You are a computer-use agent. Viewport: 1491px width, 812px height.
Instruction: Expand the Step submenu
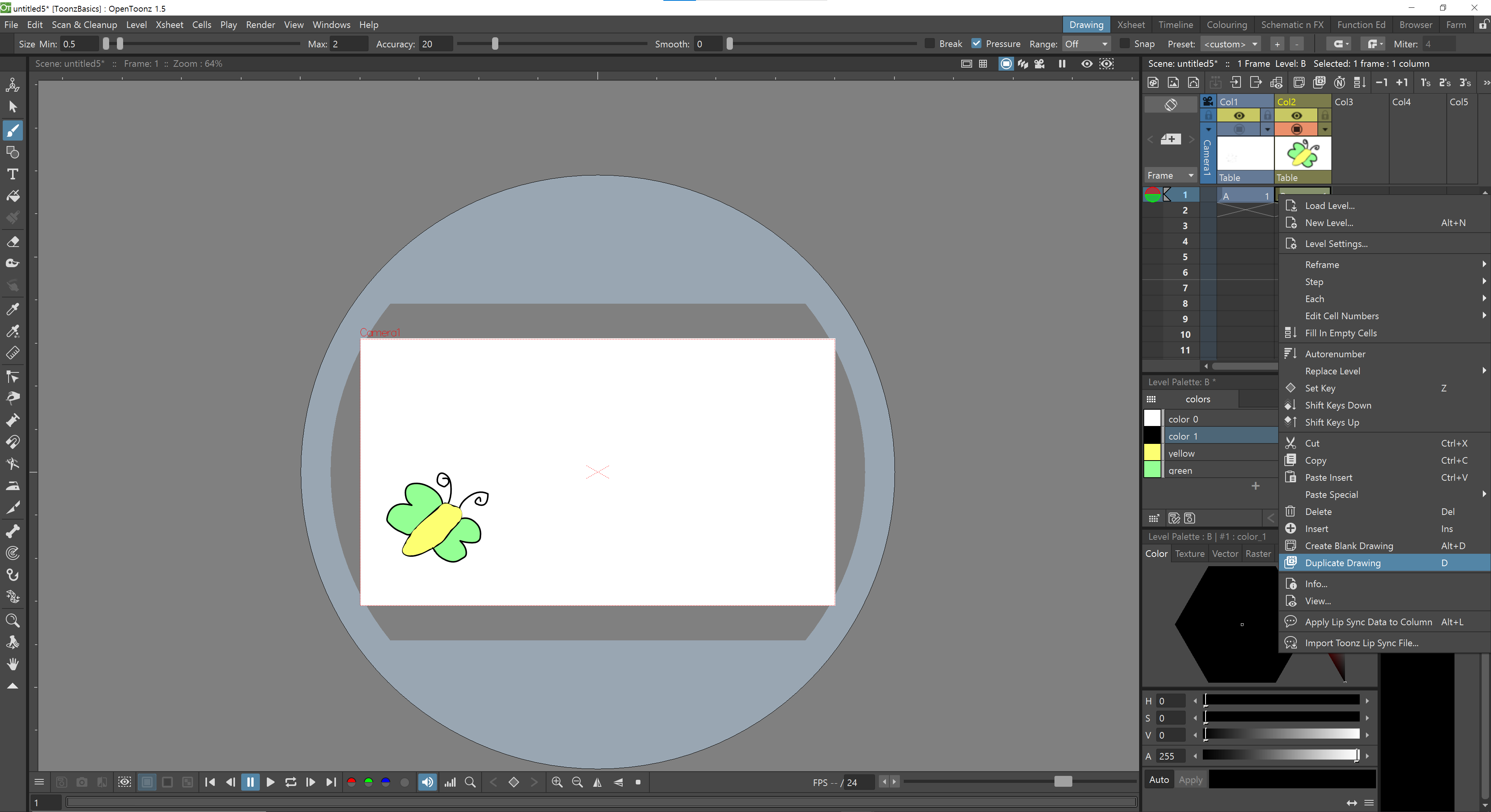pos(1384,282)
